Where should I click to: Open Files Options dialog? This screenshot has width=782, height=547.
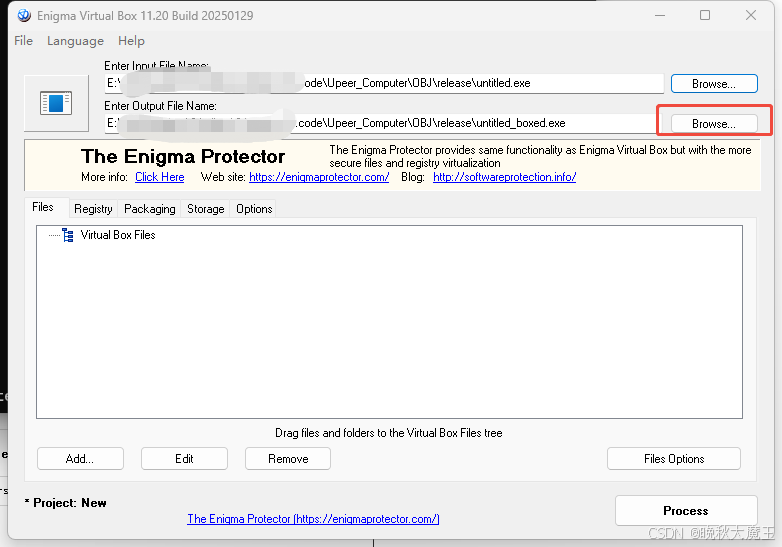point(674,459)
